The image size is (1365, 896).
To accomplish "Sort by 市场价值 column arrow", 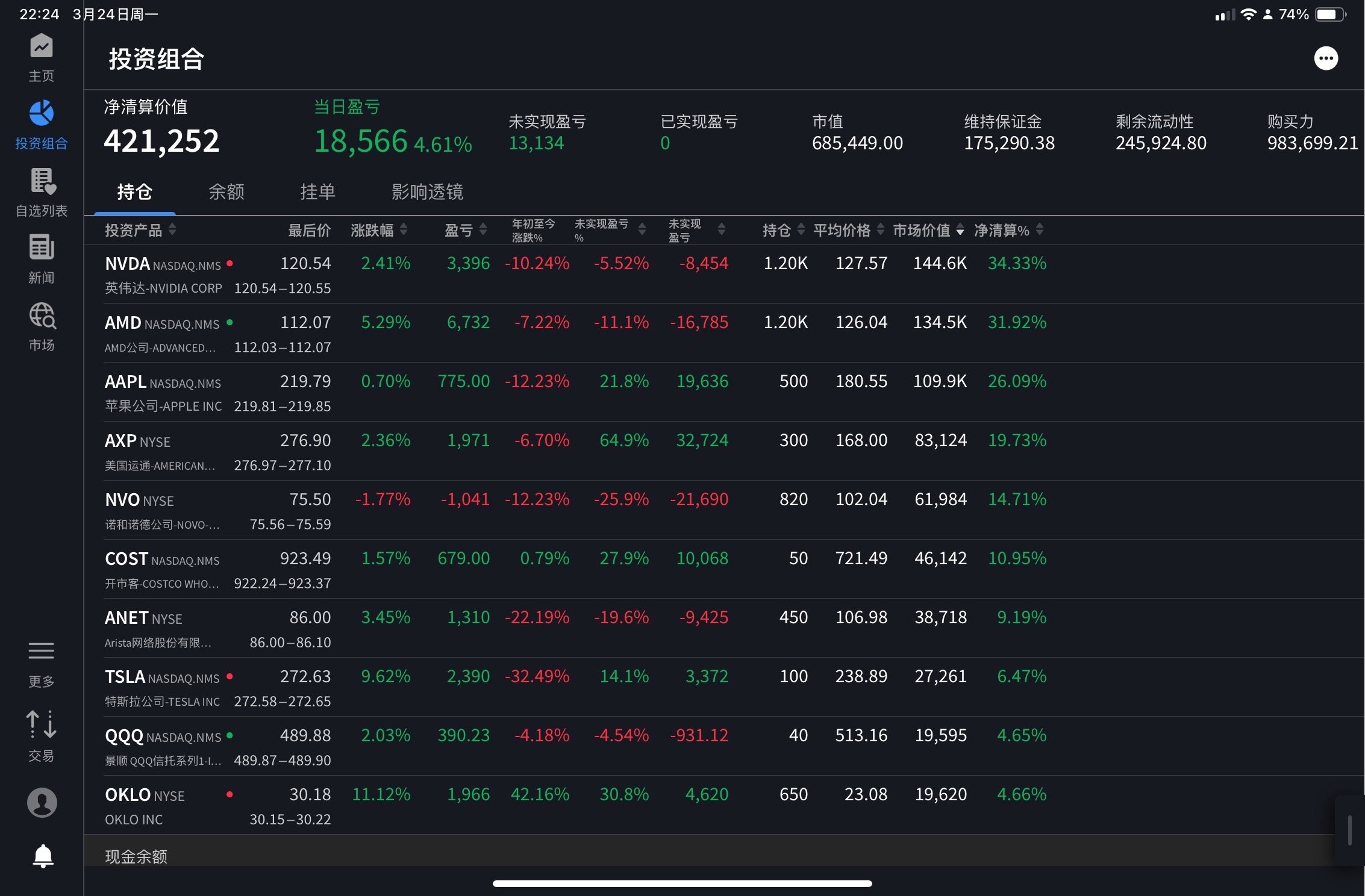I will click(960, 230).
